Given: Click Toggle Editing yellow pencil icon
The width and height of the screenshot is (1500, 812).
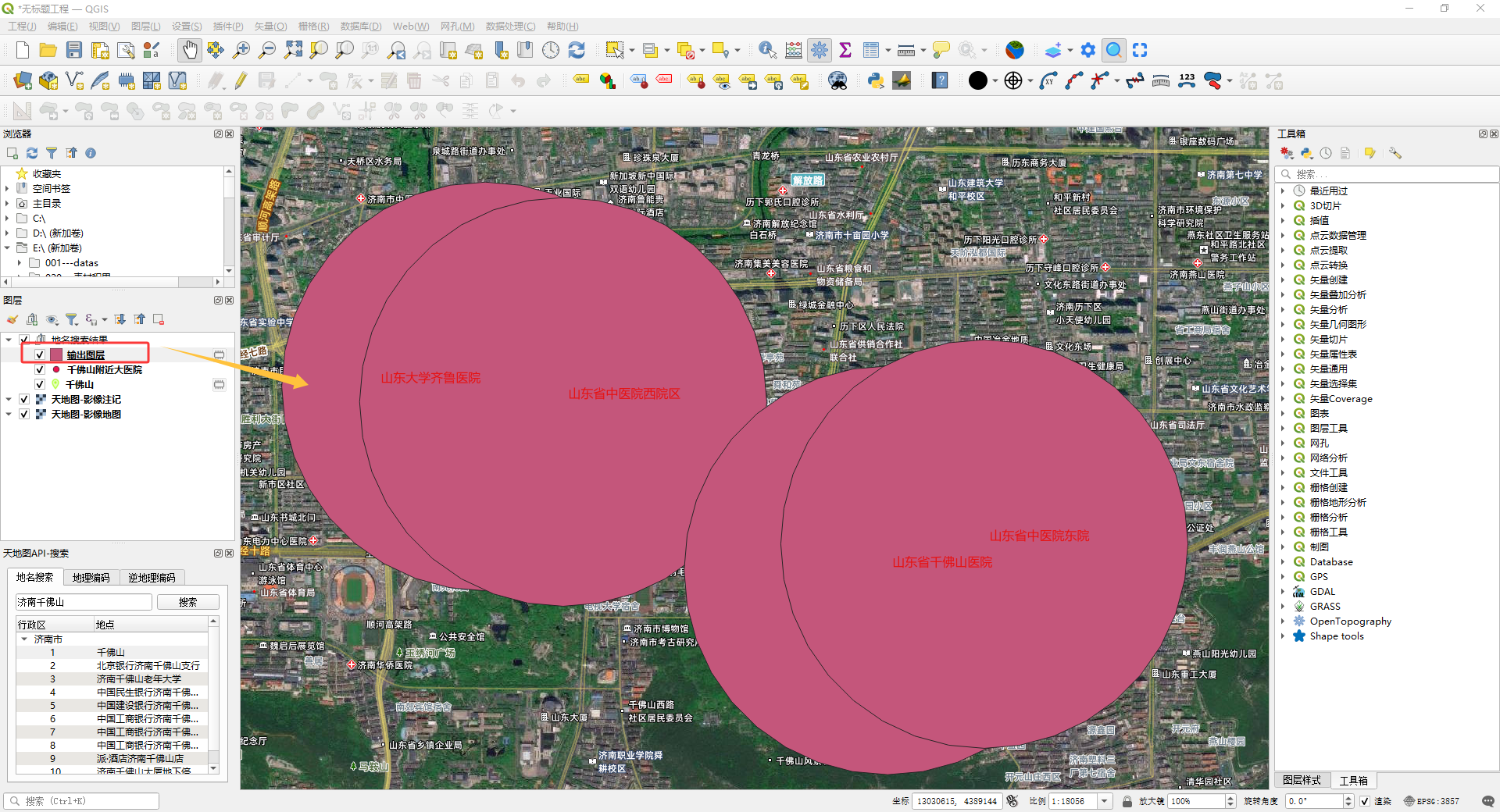Looking at the screenshot, I should pos(241,80).
